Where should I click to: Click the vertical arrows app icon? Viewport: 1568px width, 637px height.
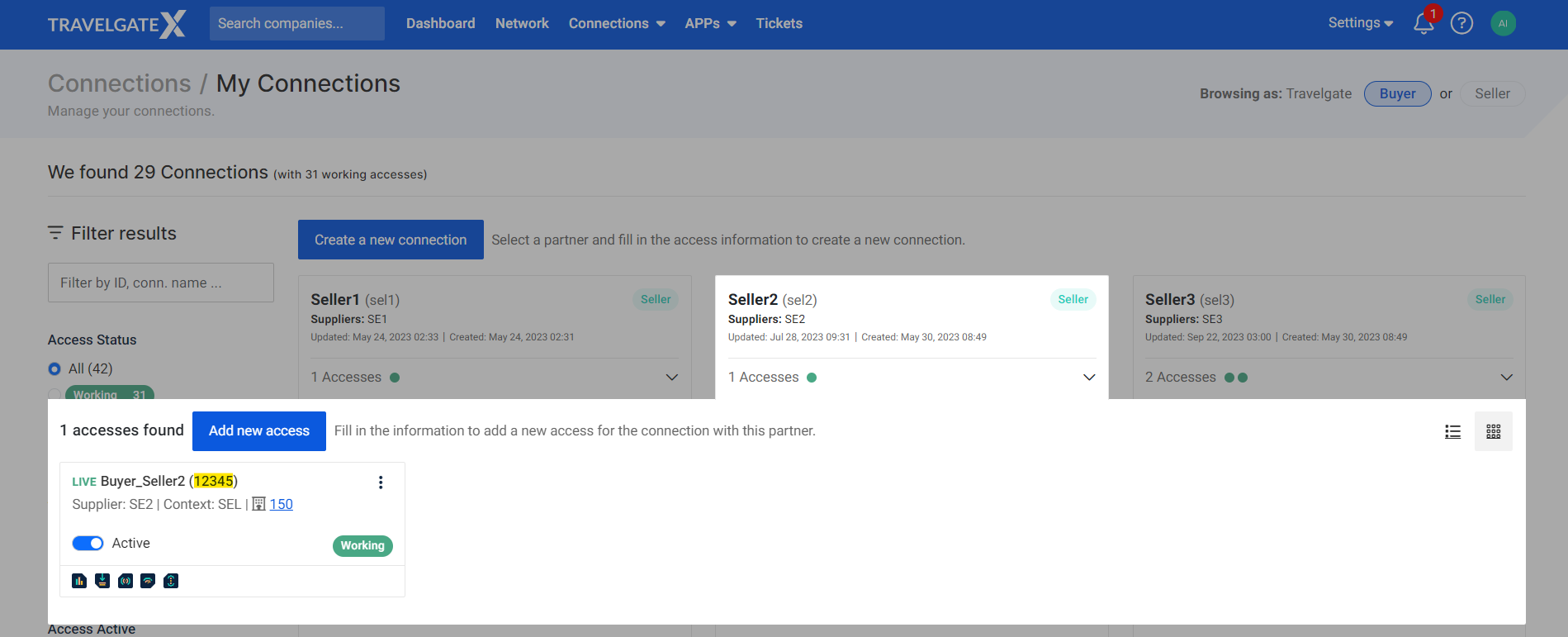(171, 581)
